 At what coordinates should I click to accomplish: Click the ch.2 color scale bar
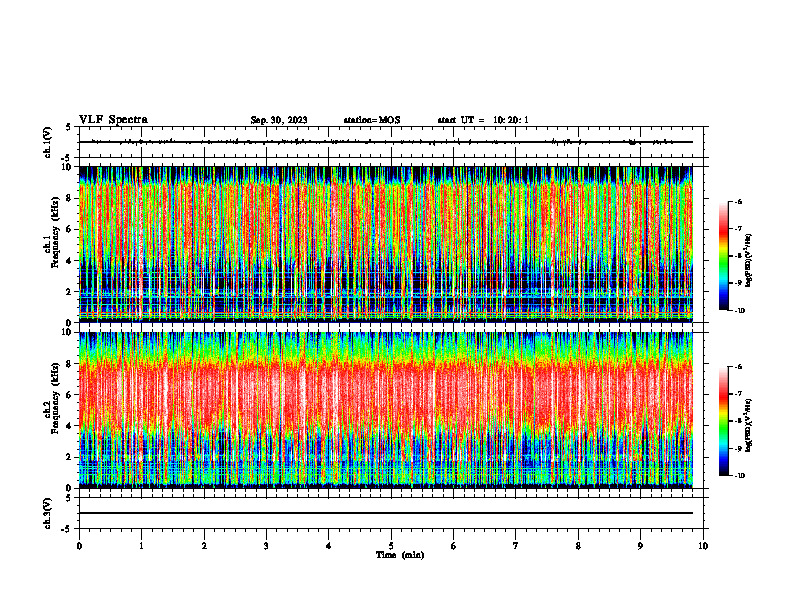[724, 421]
